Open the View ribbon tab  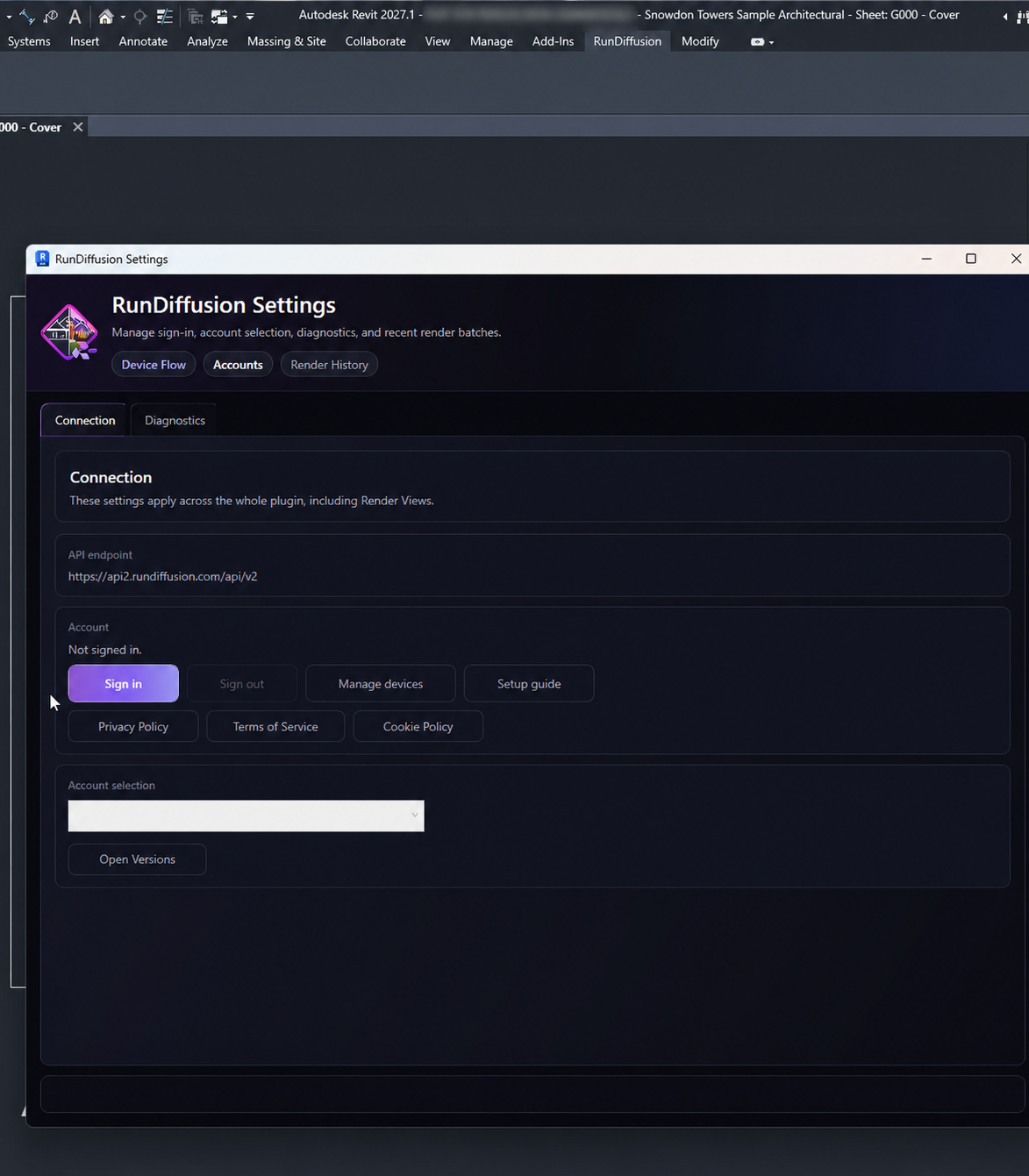click(x=437, y=41)
